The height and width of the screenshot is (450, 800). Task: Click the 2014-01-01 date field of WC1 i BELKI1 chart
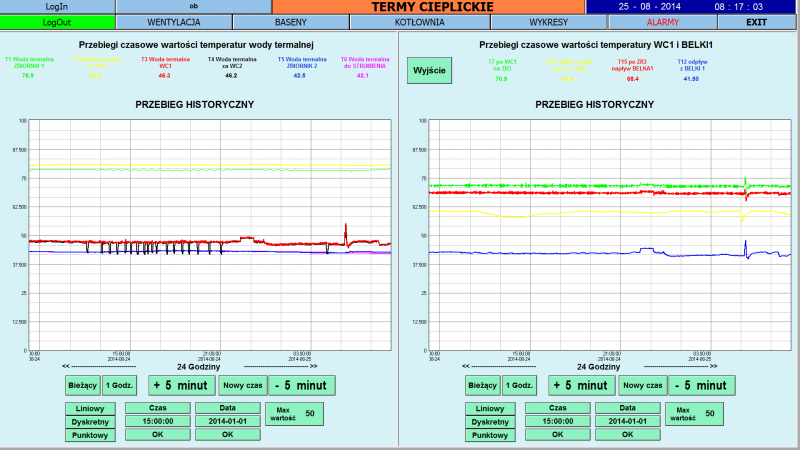(628, 421)
